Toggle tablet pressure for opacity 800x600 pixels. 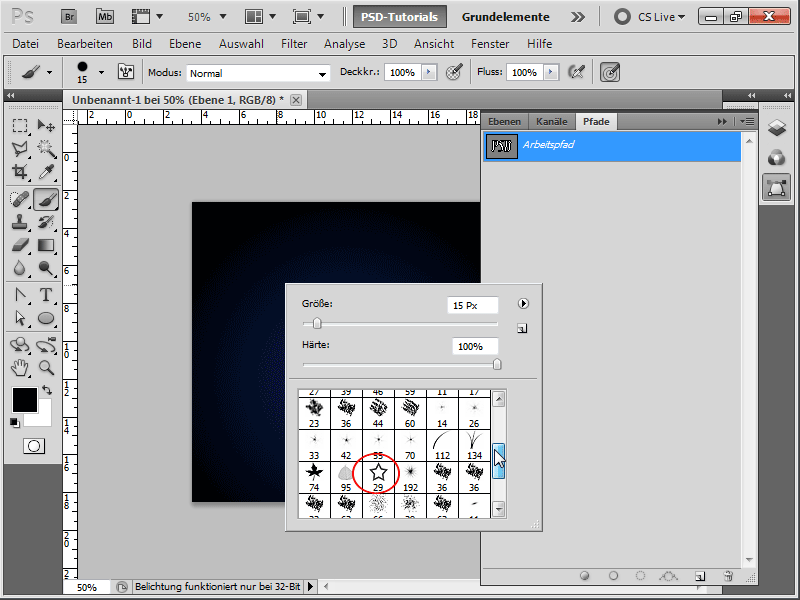(454, 72)
